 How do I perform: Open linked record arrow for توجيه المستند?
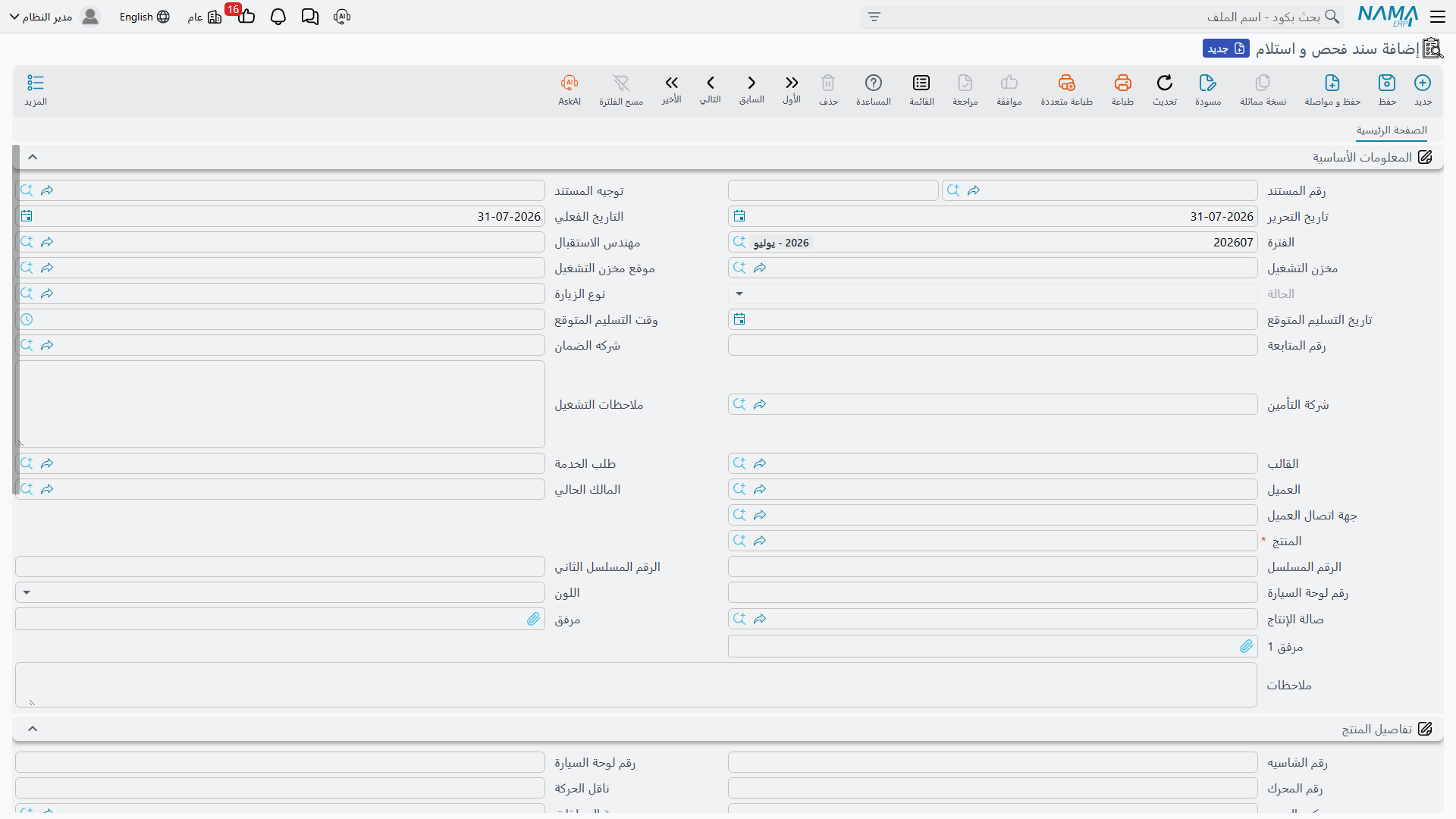tap(47, 190)
